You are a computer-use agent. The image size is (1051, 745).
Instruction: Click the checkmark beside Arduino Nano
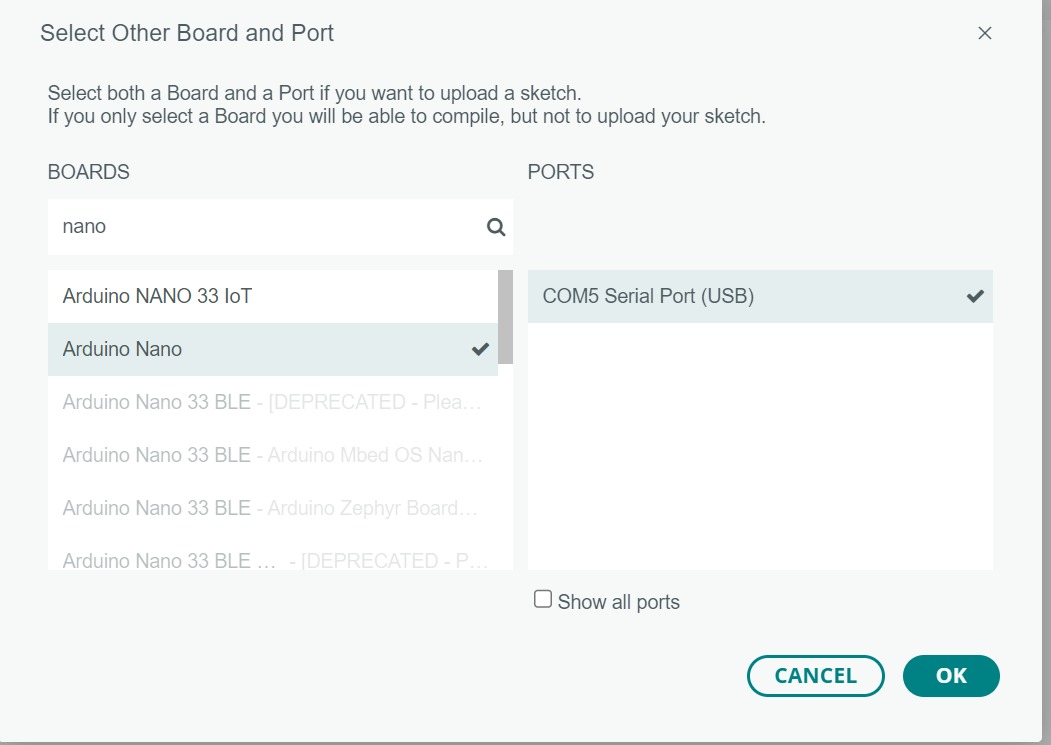click(x=481, y=349)
